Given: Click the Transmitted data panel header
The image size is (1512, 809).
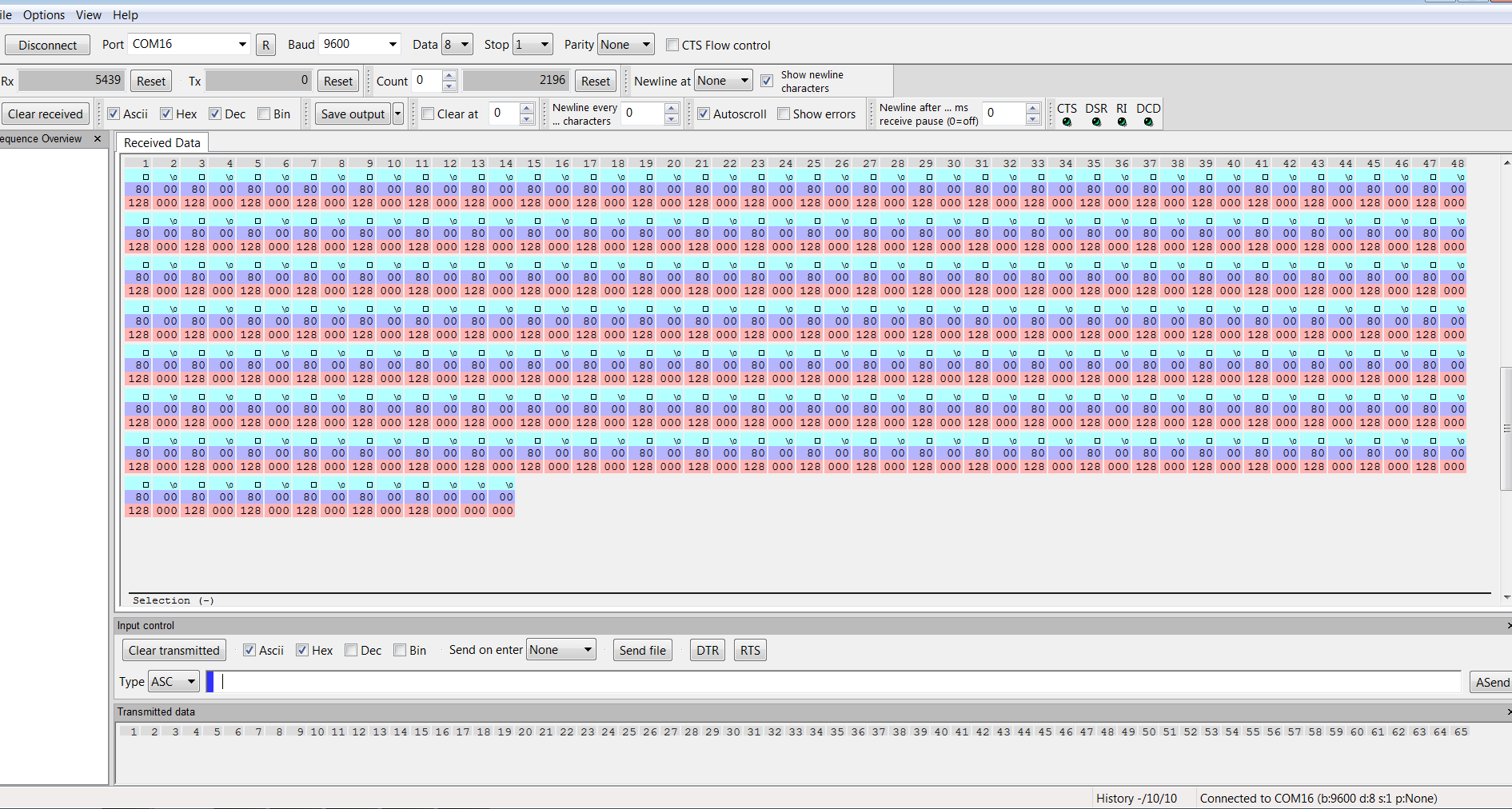Looking at the screenshot, I should (813, 712).
